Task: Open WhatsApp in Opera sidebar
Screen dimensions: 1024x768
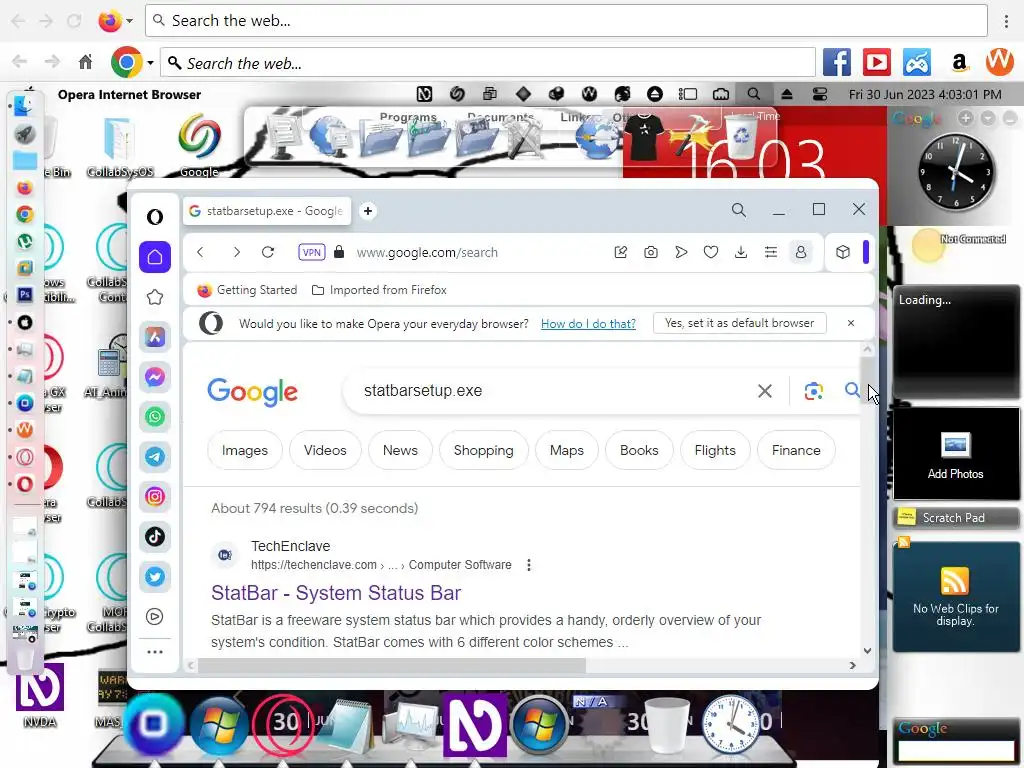Action: (155, 417)
